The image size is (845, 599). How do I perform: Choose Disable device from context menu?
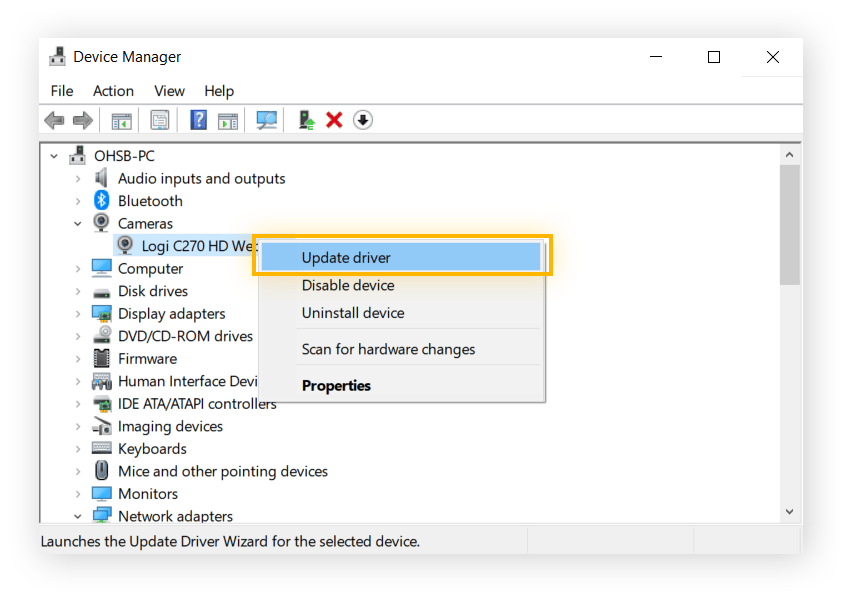pyautogui.click(x=348, y=286)
